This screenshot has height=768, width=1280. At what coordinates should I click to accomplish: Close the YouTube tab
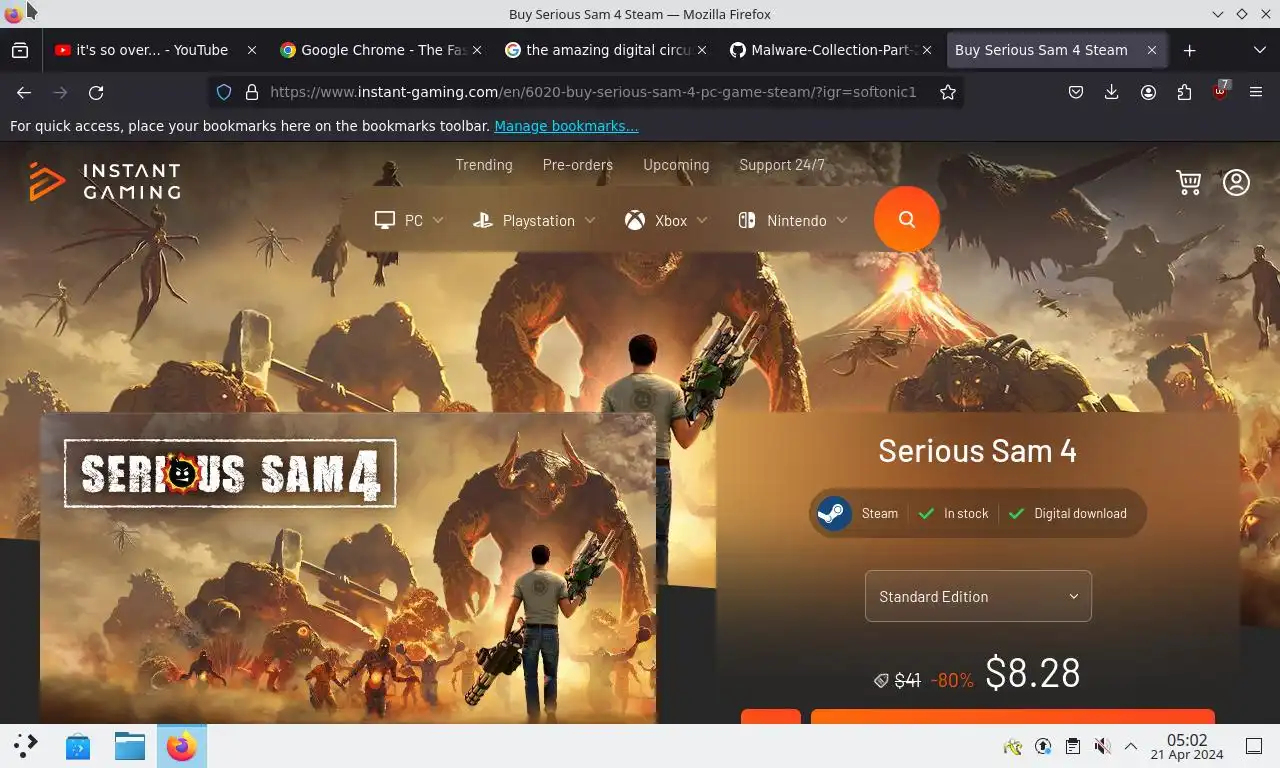click(252, 50)
